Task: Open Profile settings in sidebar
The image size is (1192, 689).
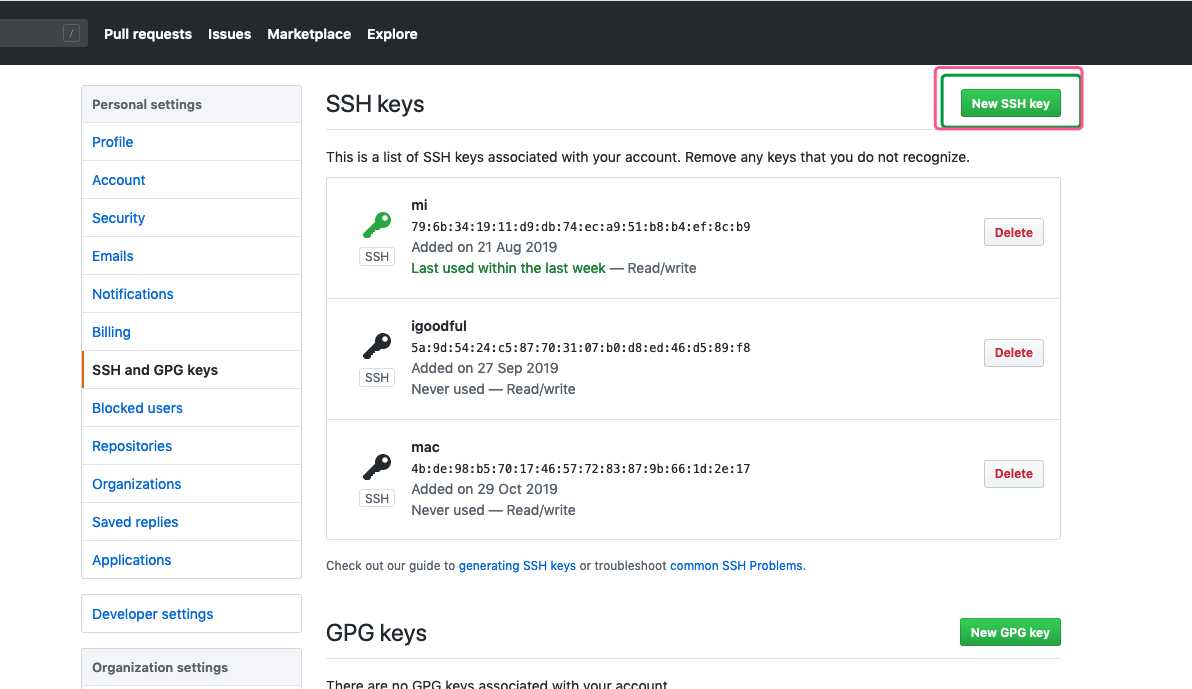Action: pos(192,142)
